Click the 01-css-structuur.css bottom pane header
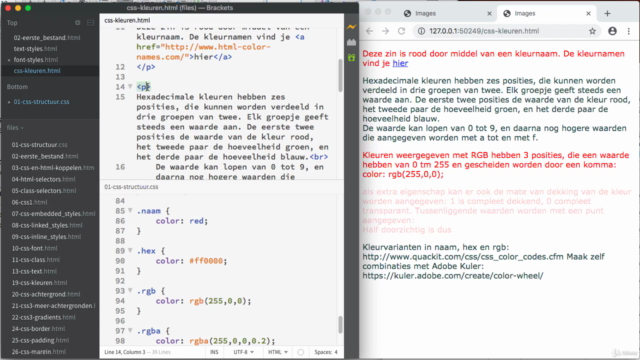Viewport: 640px width, 360px height. (131, 187)
